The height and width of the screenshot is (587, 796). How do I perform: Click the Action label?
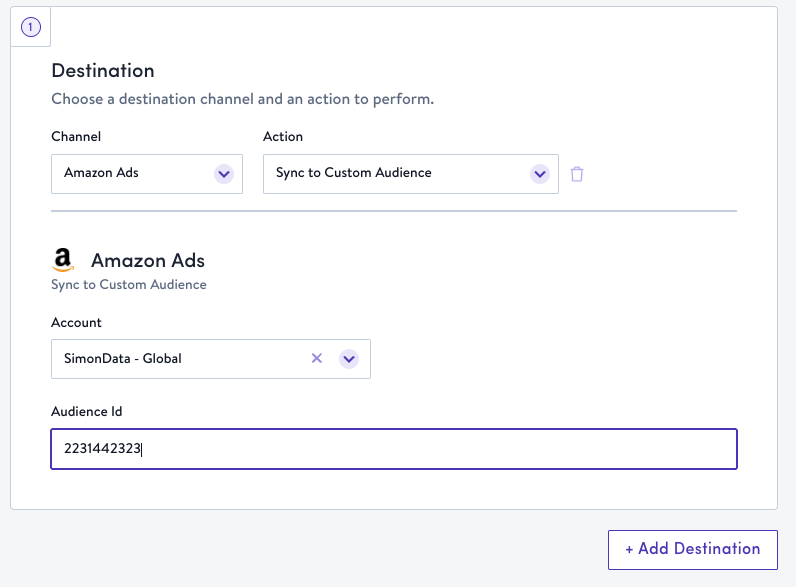pyautogui.click(x=283, y=137)
